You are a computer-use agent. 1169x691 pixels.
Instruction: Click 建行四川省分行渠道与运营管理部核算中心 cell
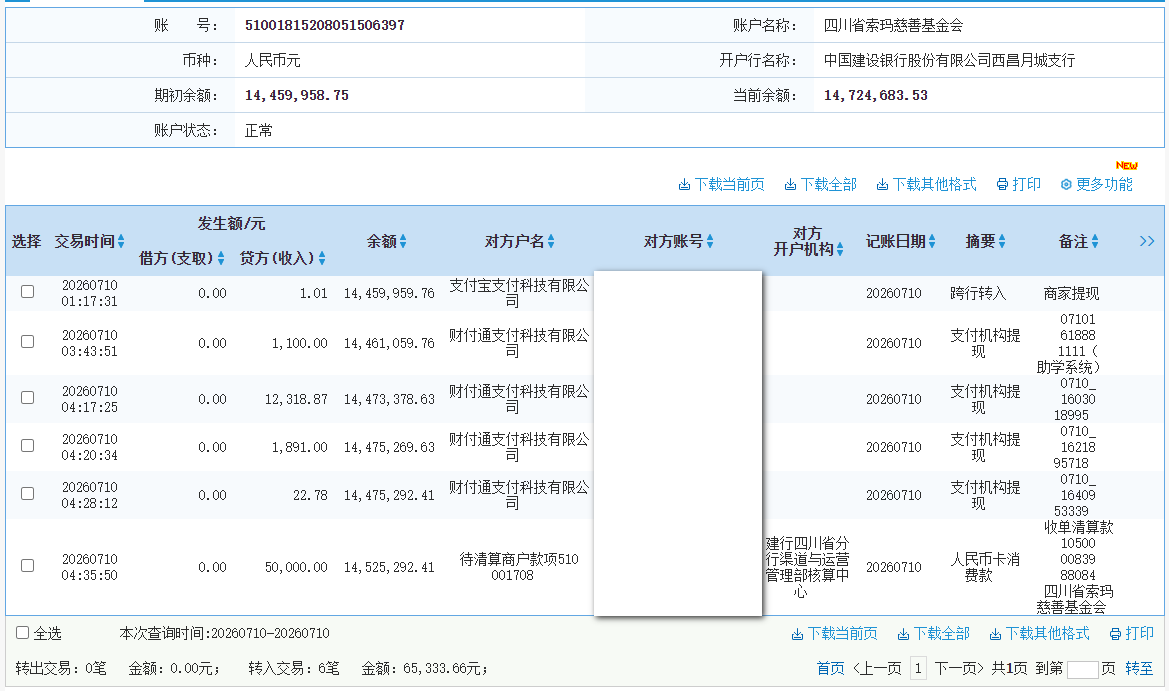807,567
